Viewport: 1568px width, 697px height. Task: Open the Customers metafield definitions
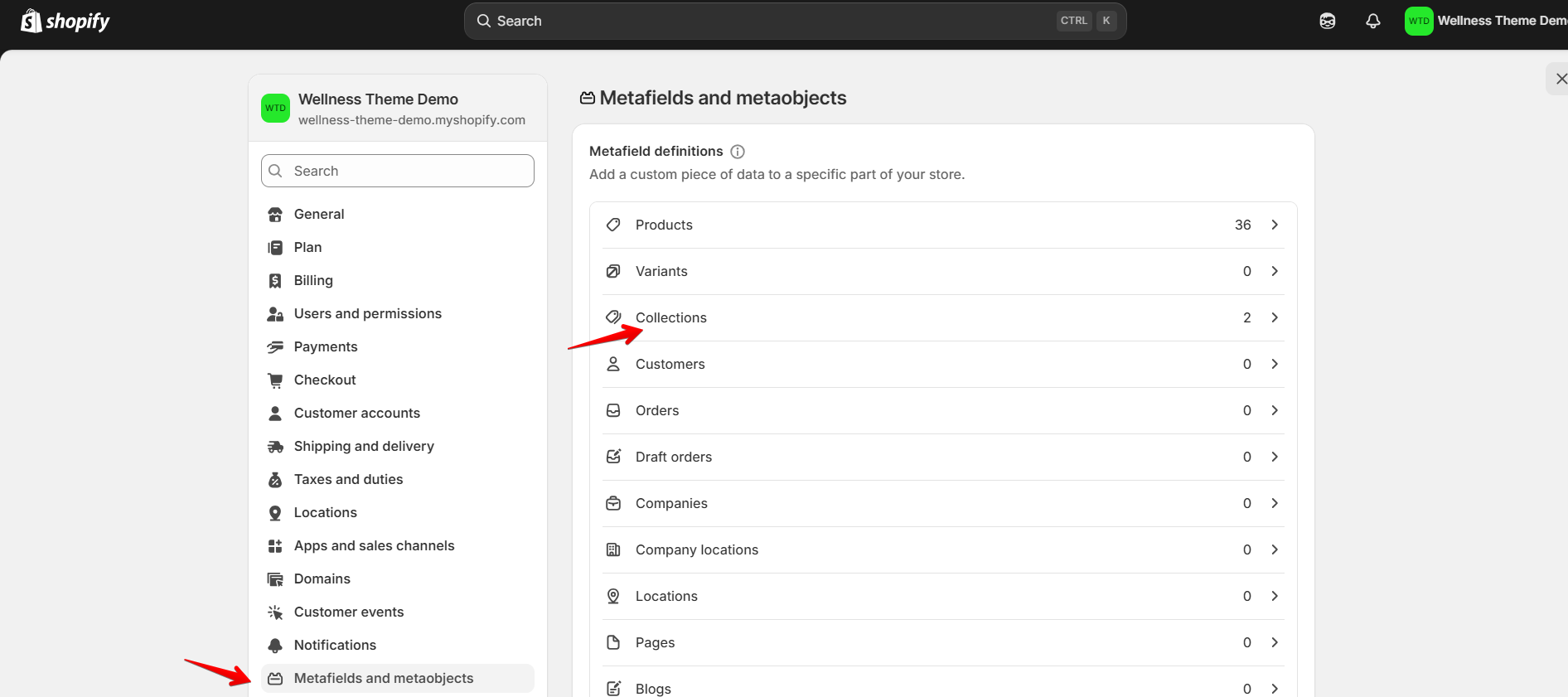[943, 364]
